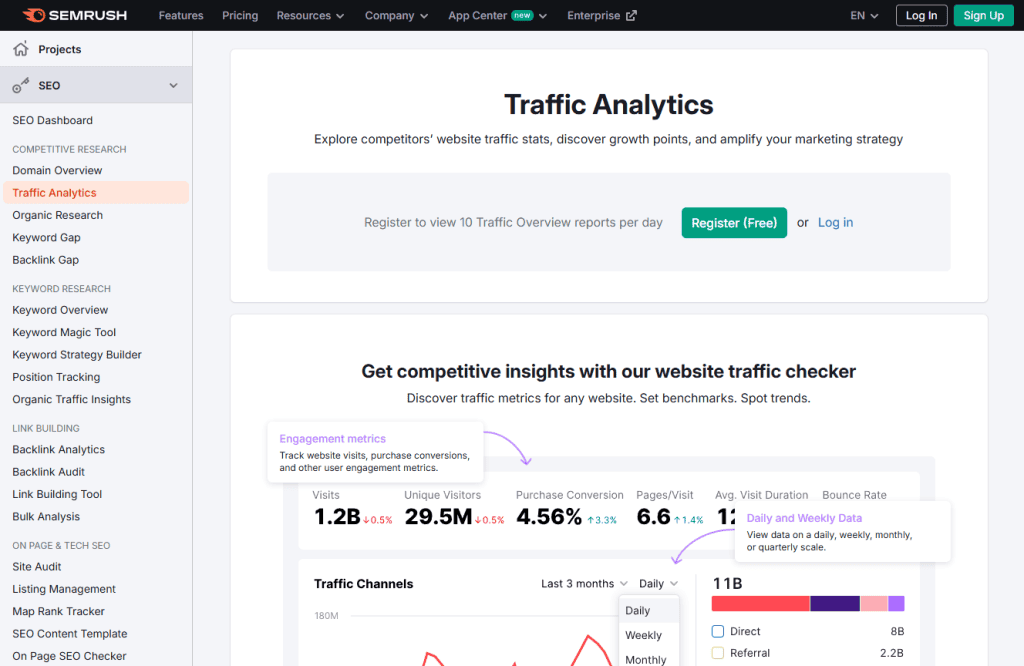1024x666 pixels.
Task: Go to the Pricing page
Action: pyautogui.click(x=240, y=16)
